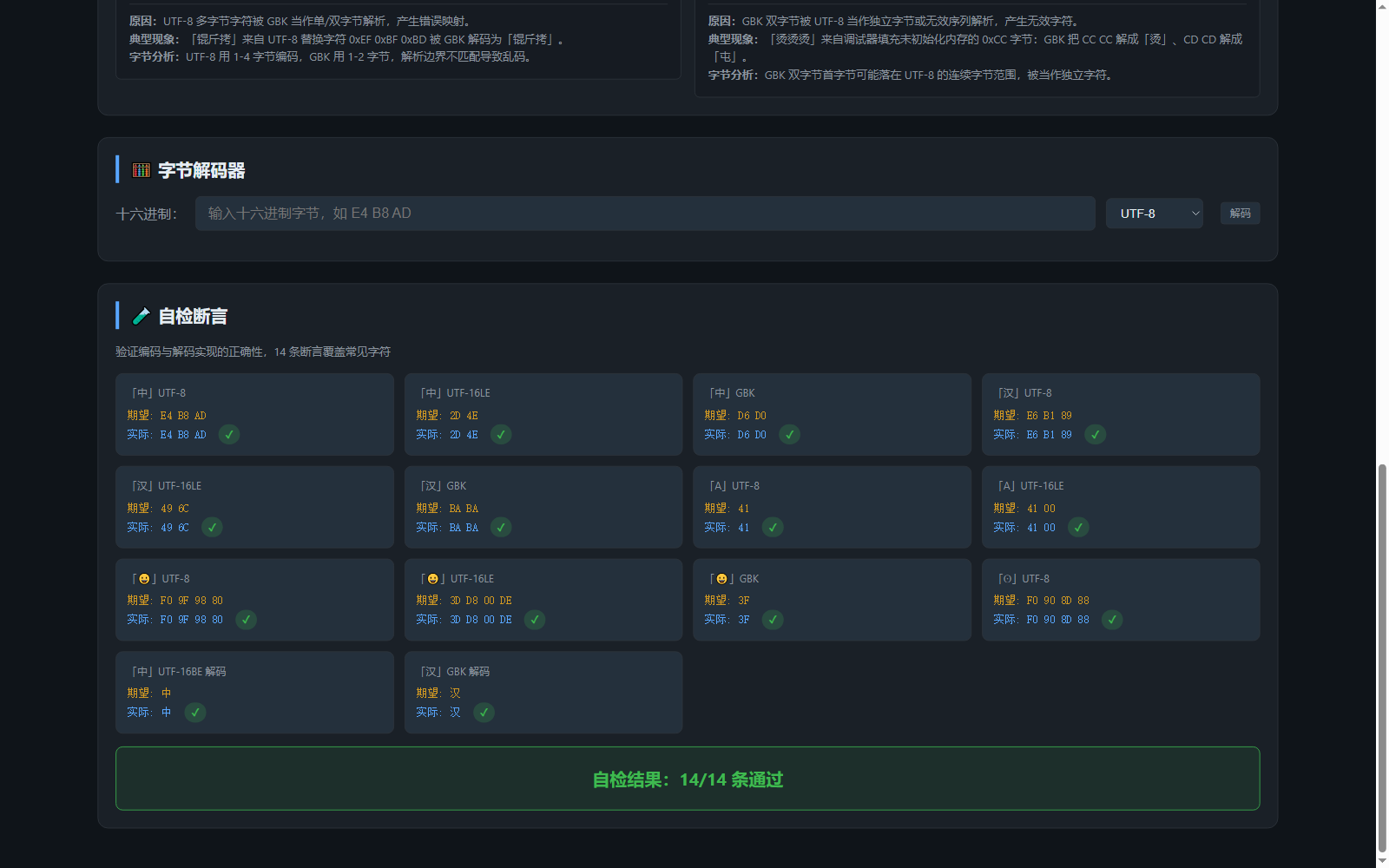This screenshot has height=868, width=1389.
Task: Click the「中」UTF-16BE 解码 title
Action: tap(177, 672)
